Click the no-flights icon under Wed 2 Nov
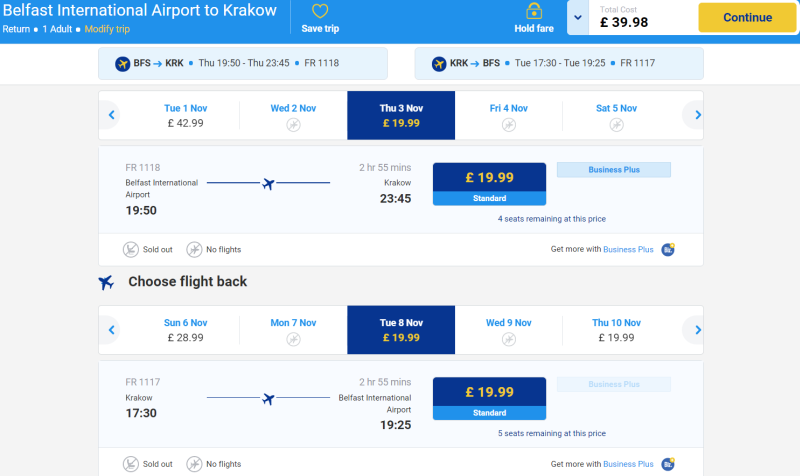 [x=293, y=124]
